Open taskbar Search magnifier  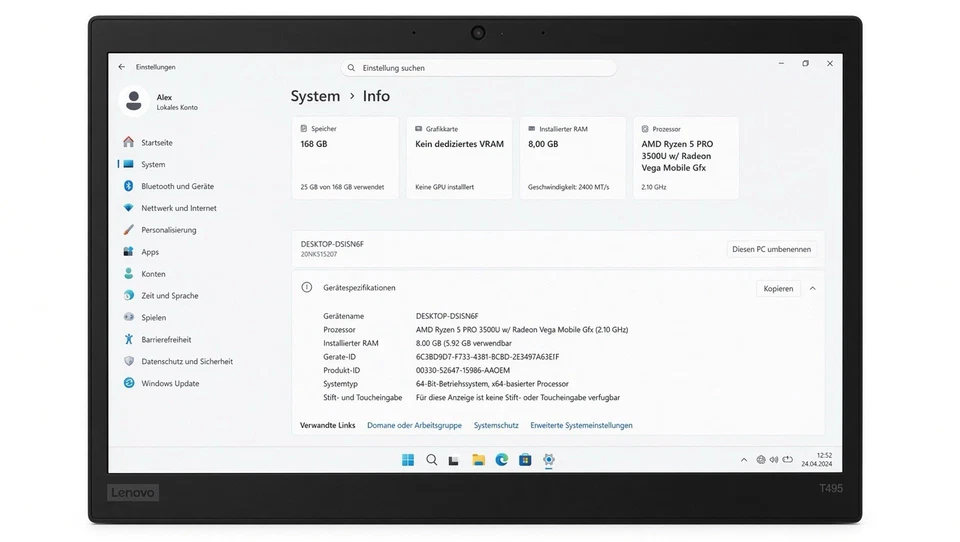pos(432,460)
